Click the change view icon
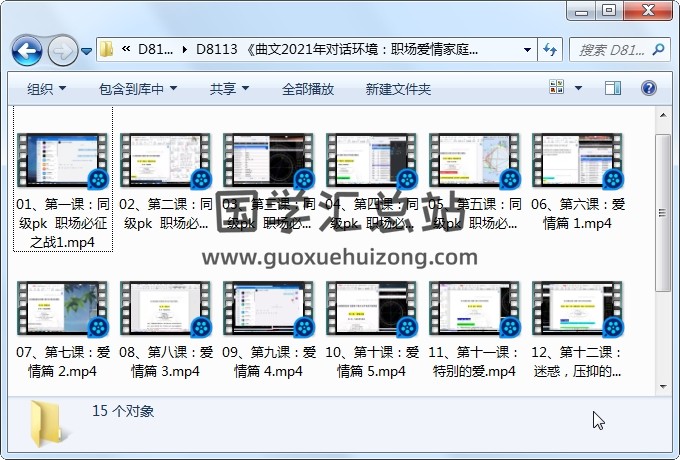The image size is (680, 460). pos(558,89)
